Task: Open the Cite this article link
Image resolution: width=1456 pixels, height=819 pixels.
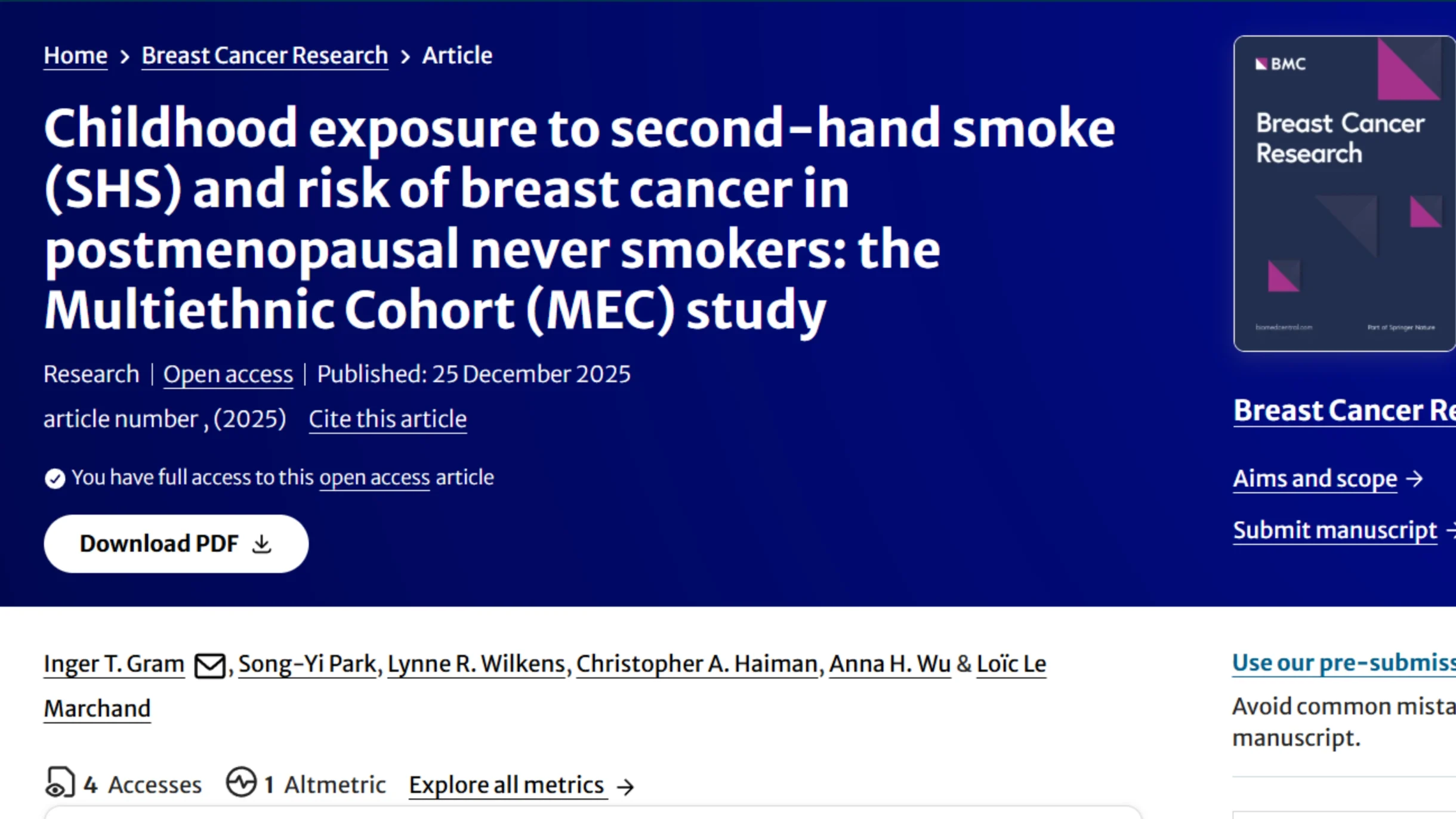Action: [x=388, y=419]
